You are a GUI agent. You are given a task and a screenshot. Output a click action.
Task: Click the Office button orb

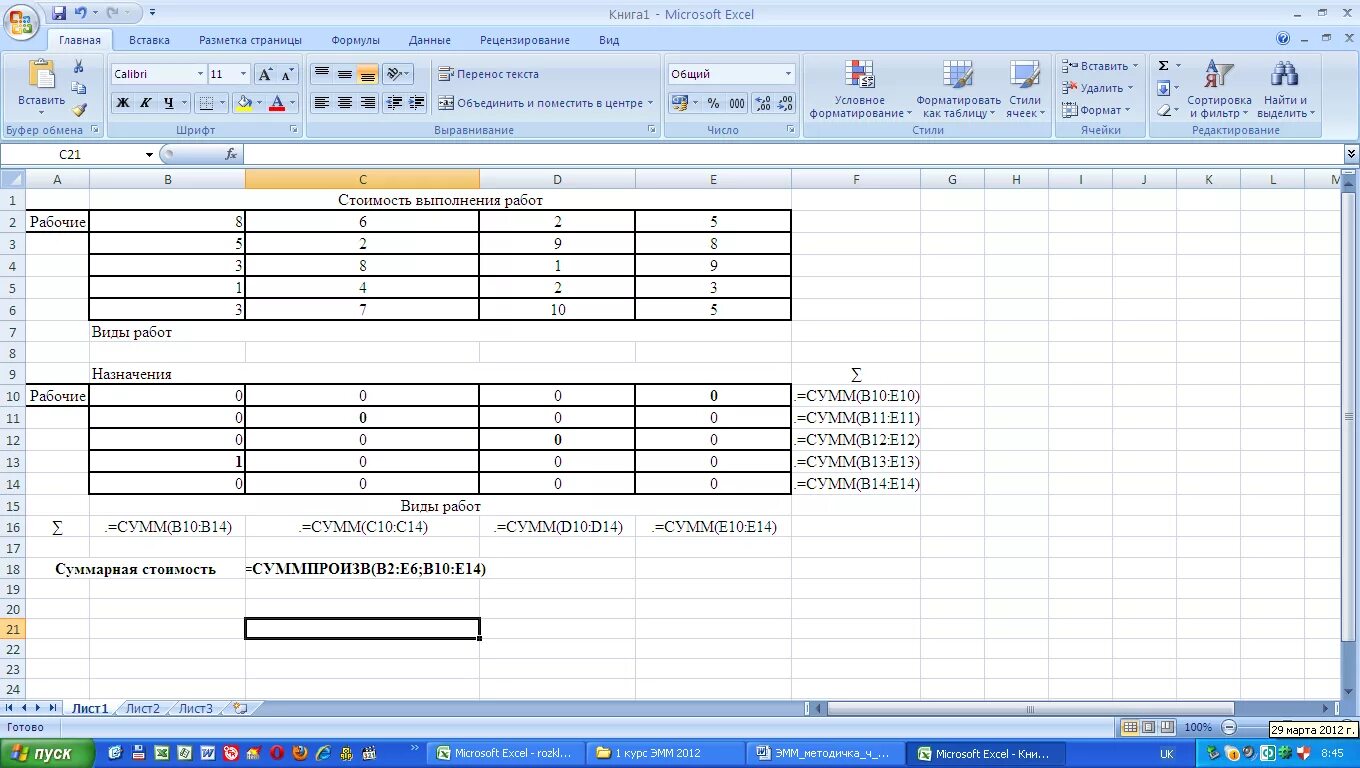pyautogui.click(x=21, y=20)
